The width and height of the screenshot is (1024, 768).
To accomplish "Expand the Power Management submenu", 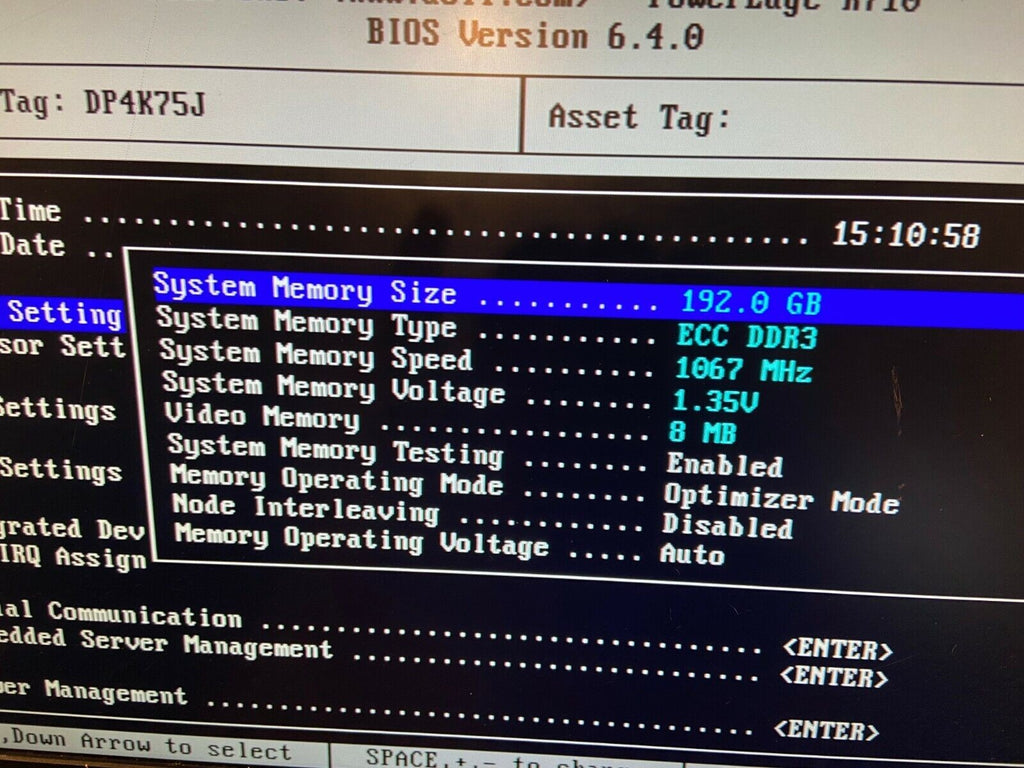I will [x=94, y=692].
